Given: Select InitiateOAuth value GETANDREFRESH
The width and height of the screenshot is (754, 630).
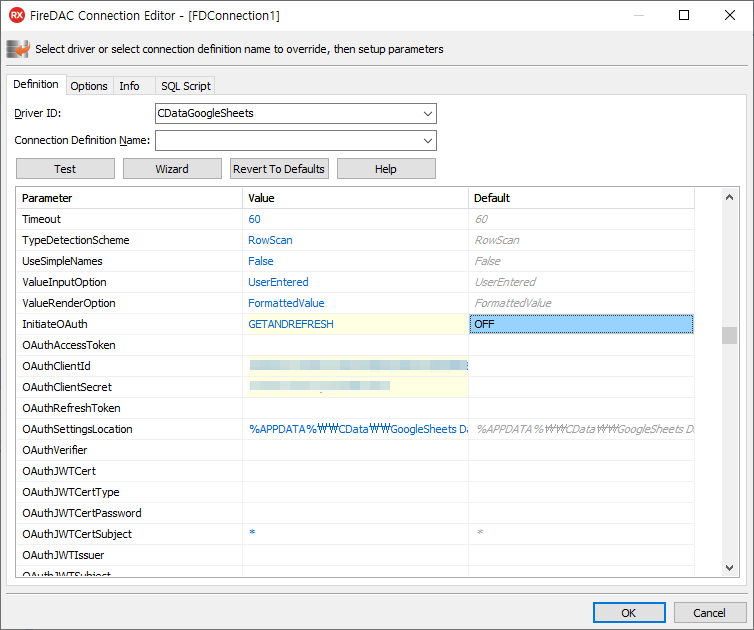Looking at the screenshot, I should pos(291,324).
